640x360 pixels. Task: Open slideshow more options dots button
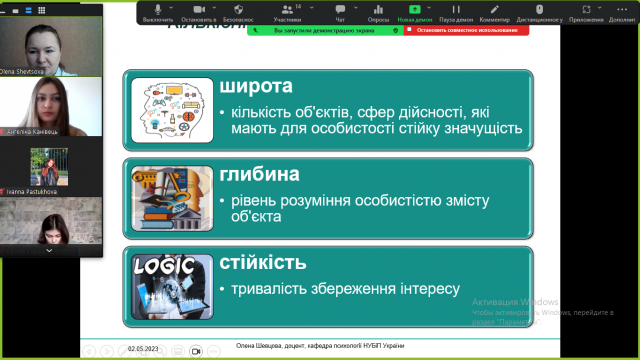(x=214, y=351)
